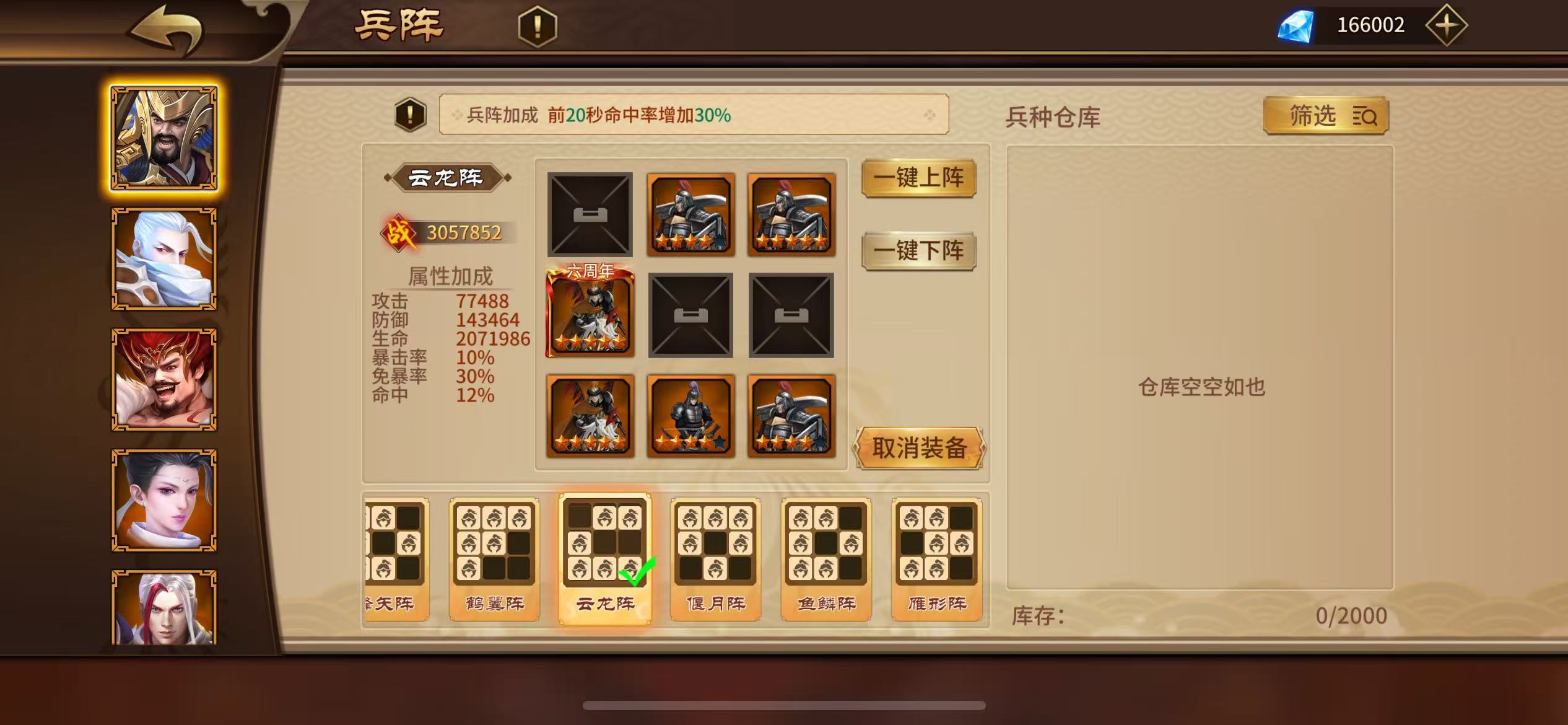Switch to the 偃月阵 formation
Viewport: 1568px width, 725px height.
(715, 559)
